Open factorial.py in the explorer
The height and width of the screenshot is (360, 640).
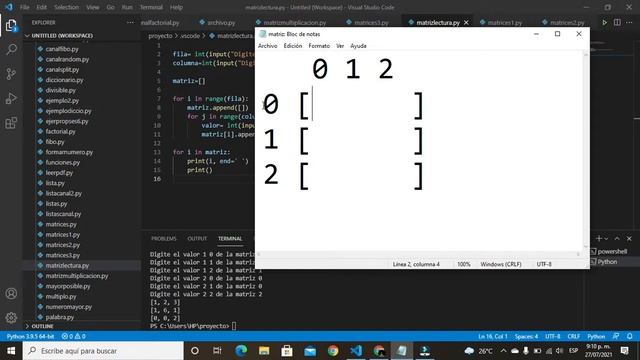pyautogui.click(x=60, y=131)
